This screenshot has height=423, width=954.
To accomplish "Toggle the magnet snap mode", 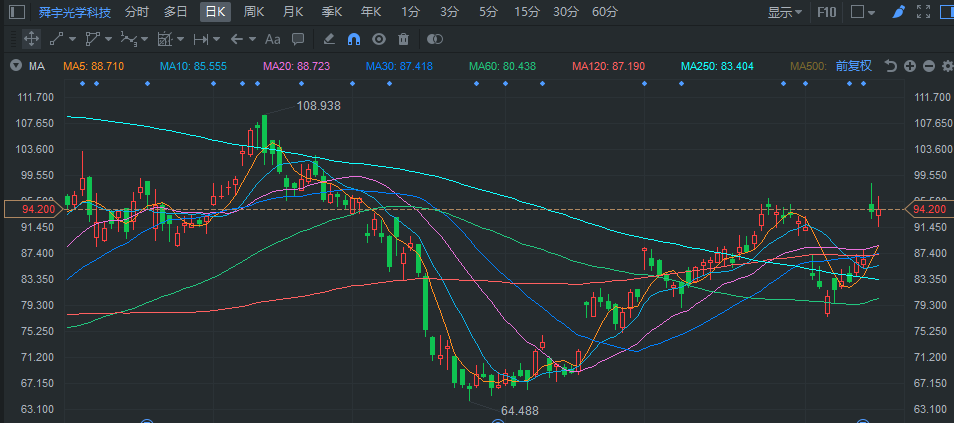I will click(354, 39).
